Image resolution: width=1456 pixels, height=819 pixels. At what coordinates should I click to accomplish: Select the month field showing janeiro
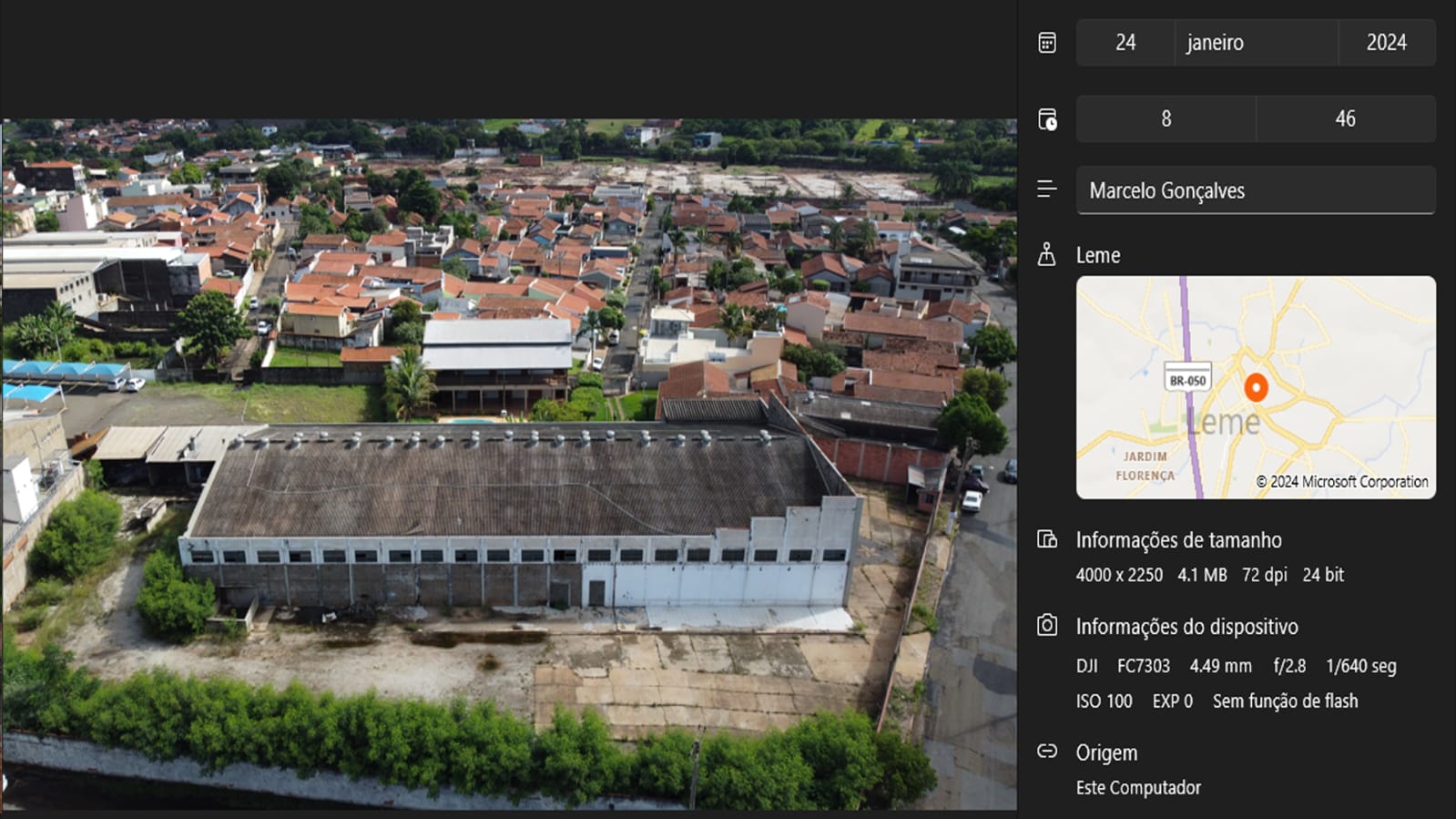pyautogui.click(x=1257, y=43)
